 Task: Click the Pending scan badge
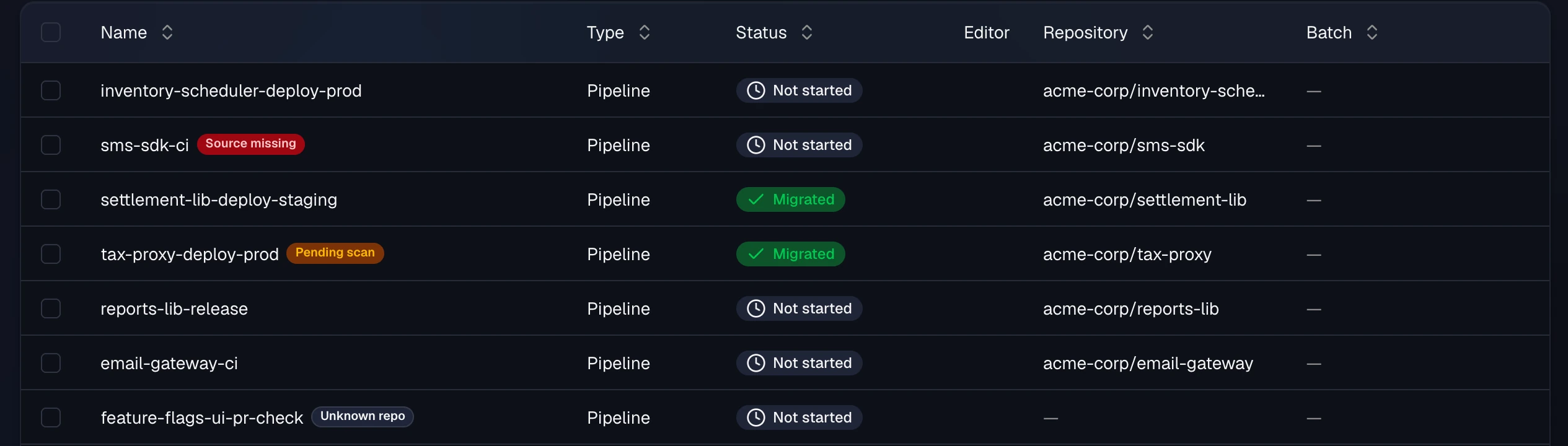click(x=335, y=253)
